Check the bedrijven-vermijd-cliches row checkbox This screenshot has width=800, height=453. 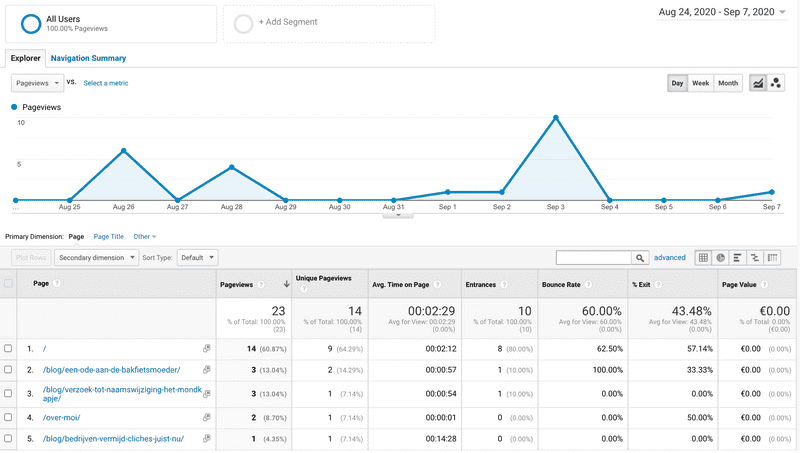8,438
